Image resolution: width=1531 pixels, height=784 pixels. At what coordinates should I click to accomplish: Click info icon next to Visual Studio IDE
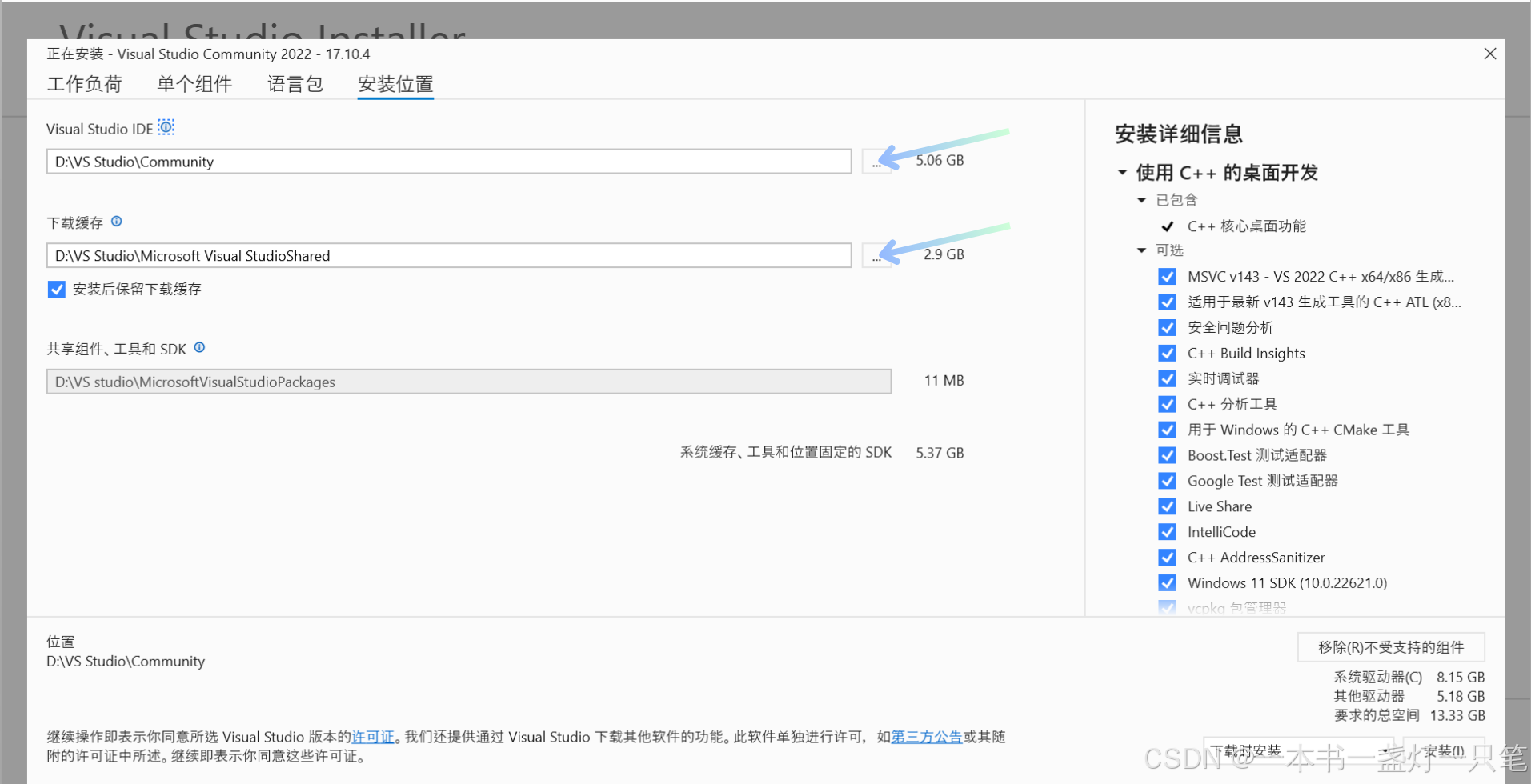166,127
